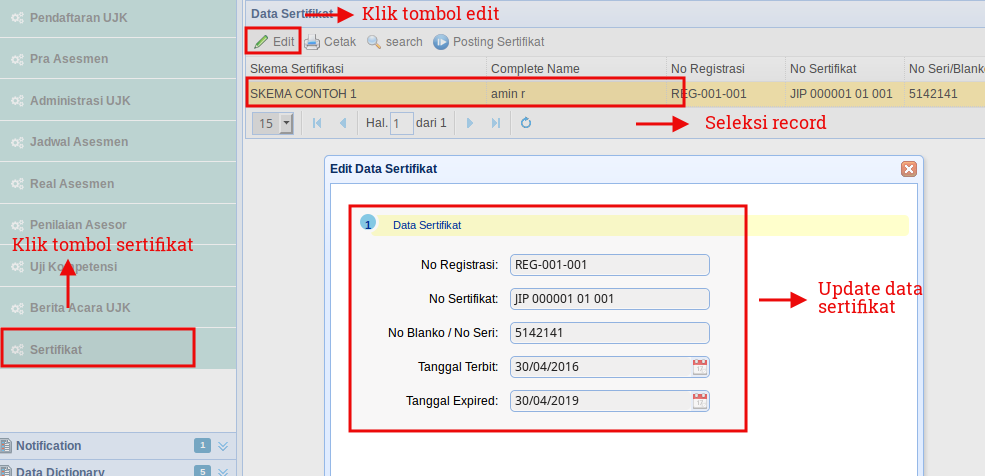985x476 pixels.
Task: Open search with the magnifier icon
Action: [374, 42]
